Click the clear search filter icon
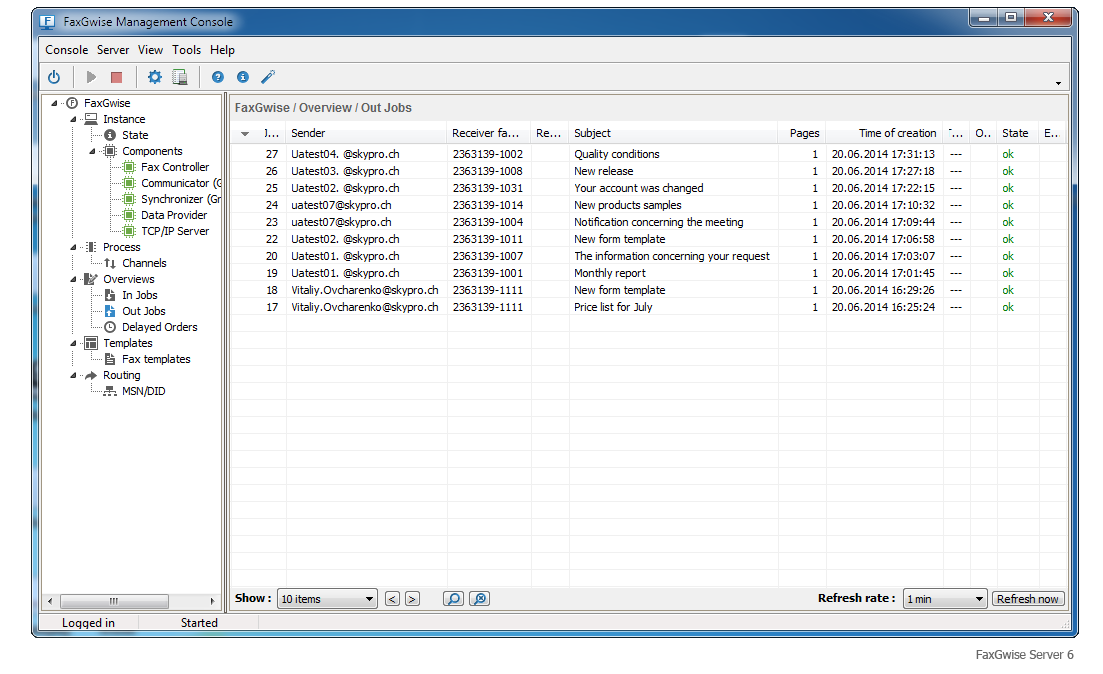Image resolution: width=1103 pixels, height=674 pixels. click(479, 599)
